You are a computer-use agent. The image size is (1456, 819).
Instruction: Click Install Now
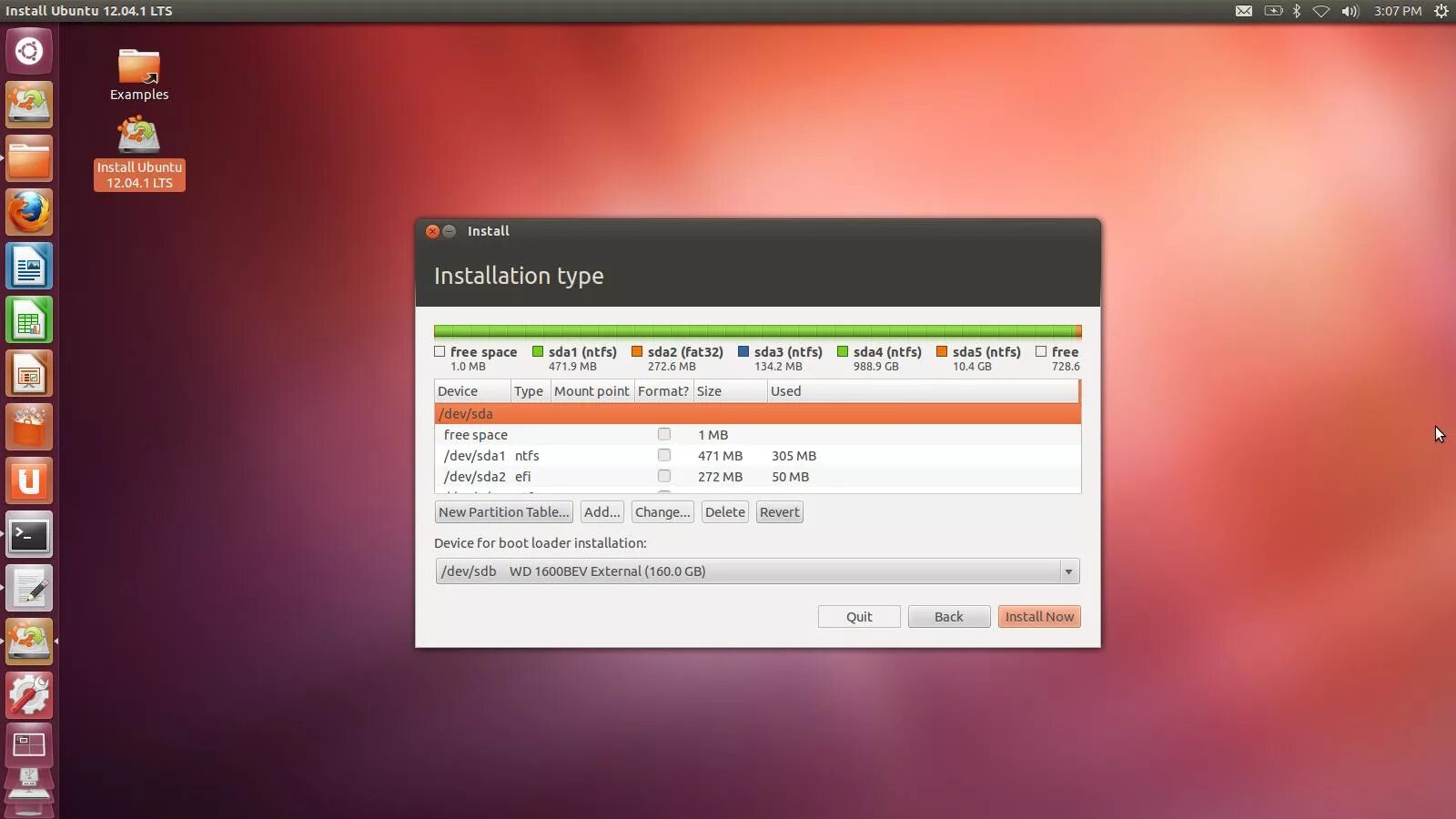point(1039,617)
